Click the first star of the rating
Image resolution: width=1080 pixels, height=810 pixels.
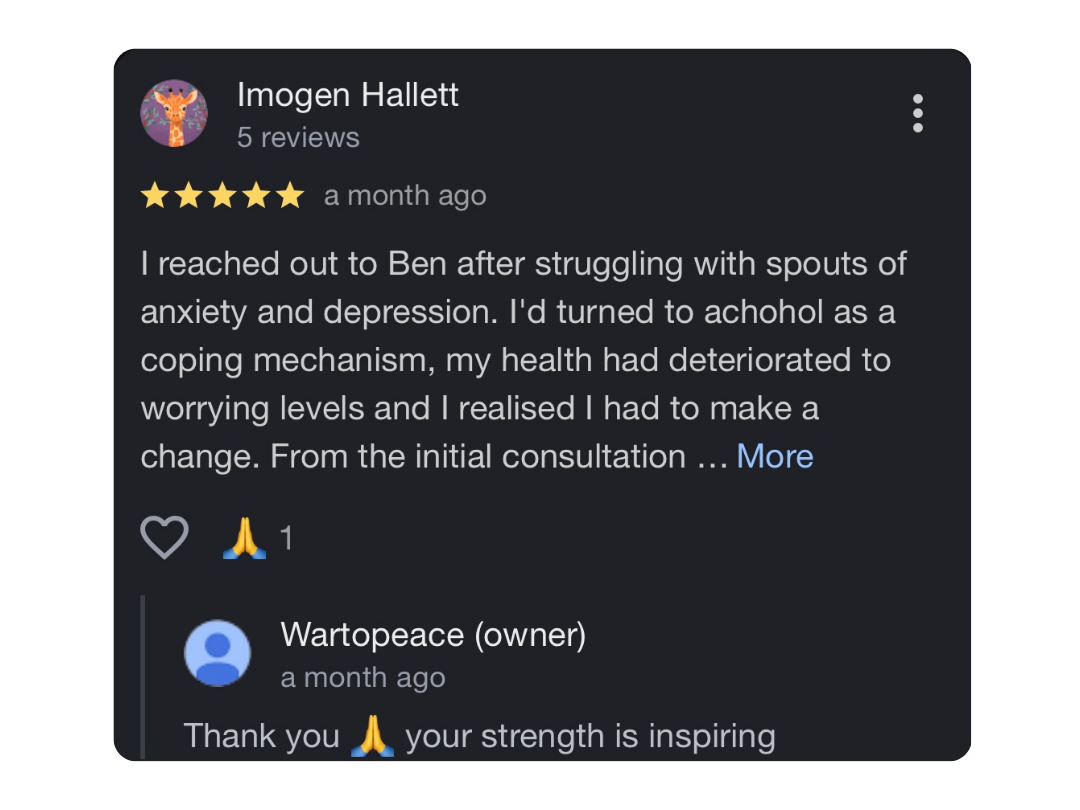pyautogui.click(x=155, y=196)
